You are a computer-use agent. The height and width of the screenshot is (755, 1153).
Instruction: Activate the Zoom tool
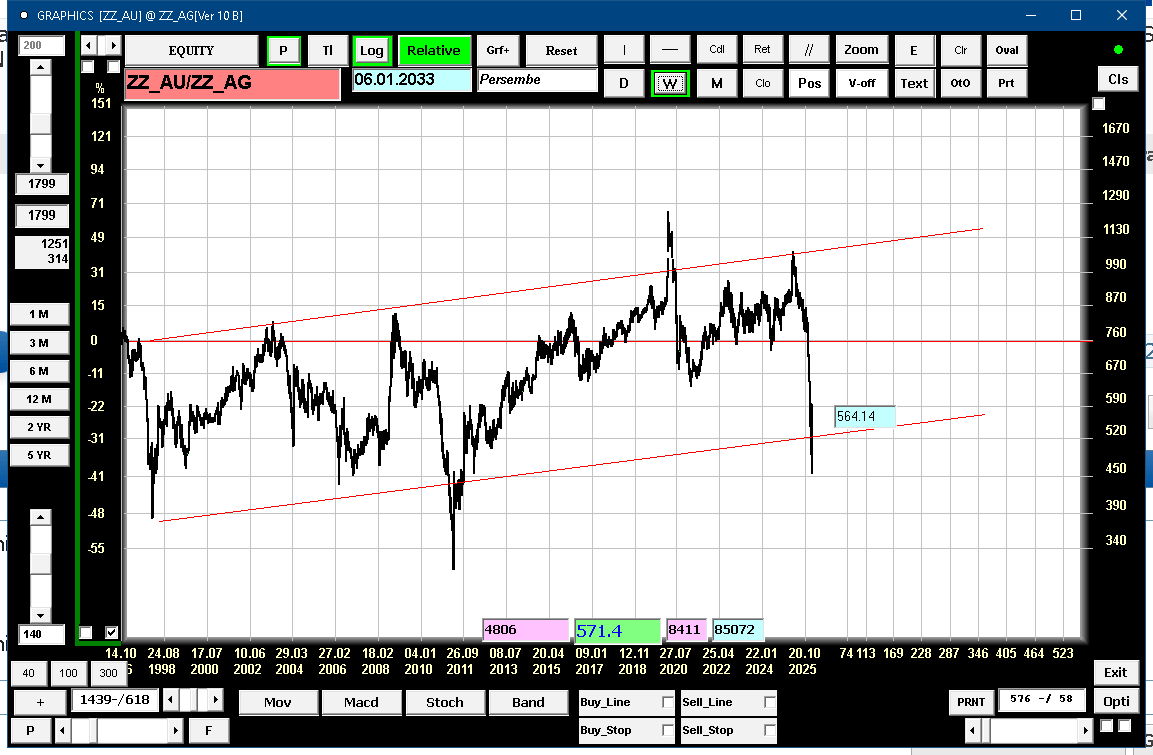tap(861, 50)
